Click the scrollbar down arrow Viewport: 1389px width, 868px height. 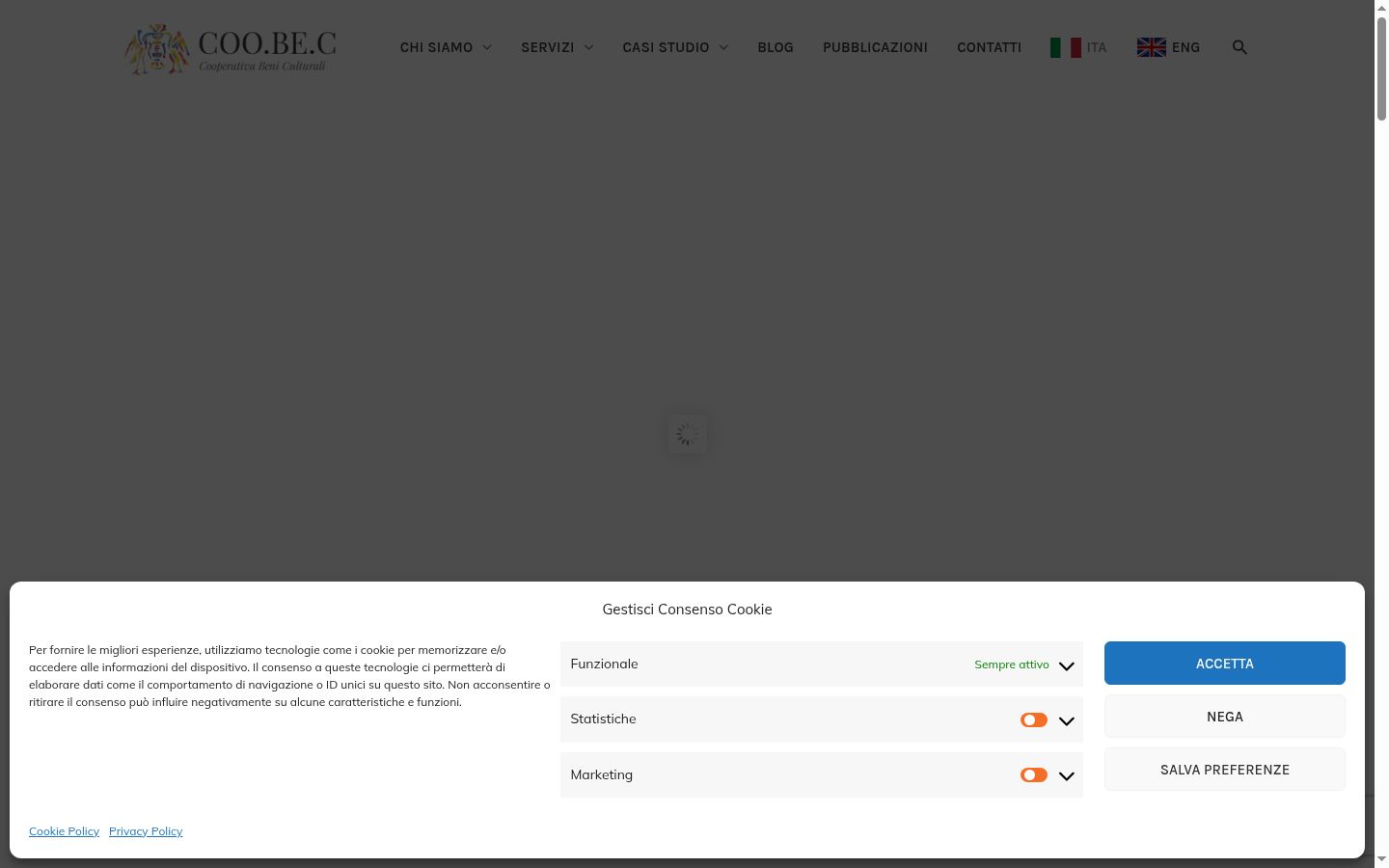coord(1381,860)
